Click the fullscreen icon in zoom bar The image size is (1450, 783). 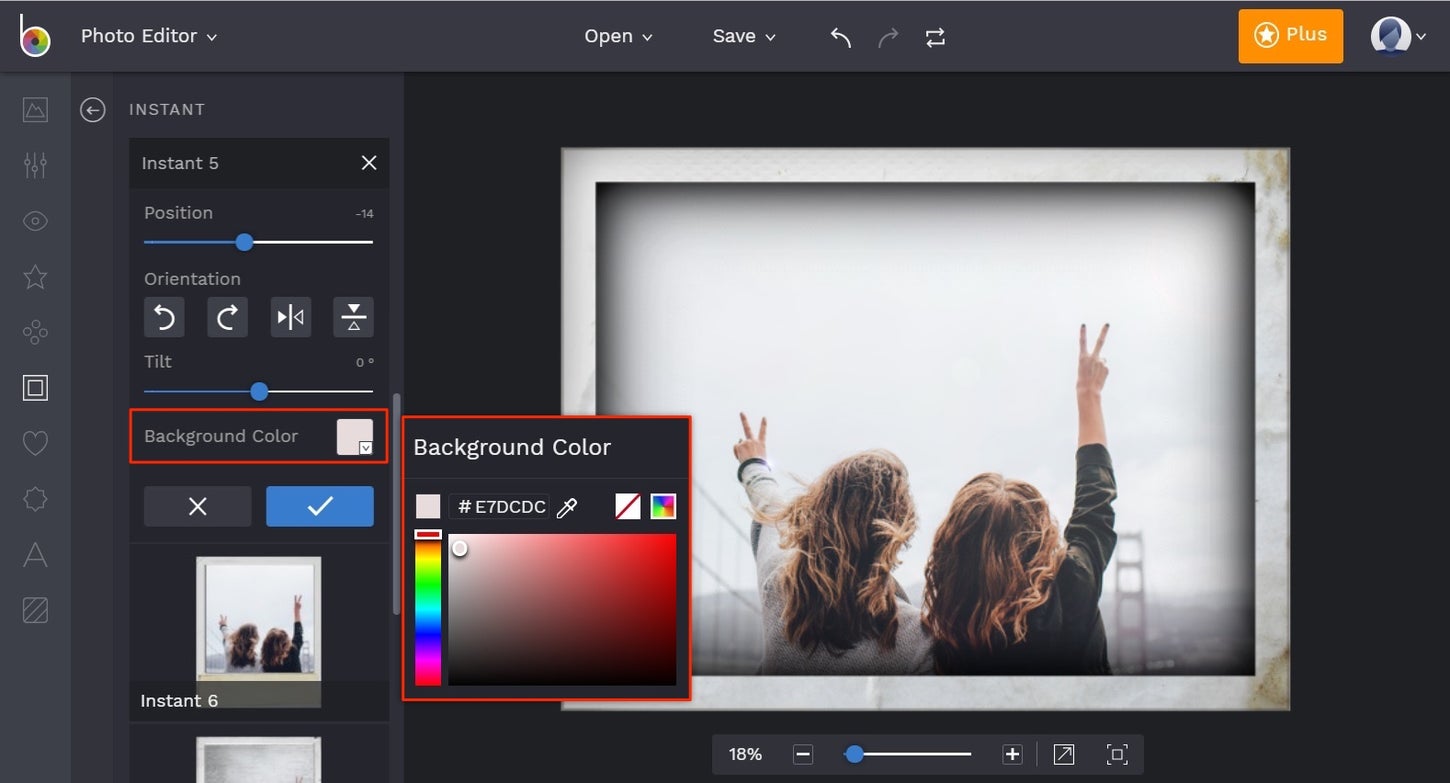point(1117,754)
